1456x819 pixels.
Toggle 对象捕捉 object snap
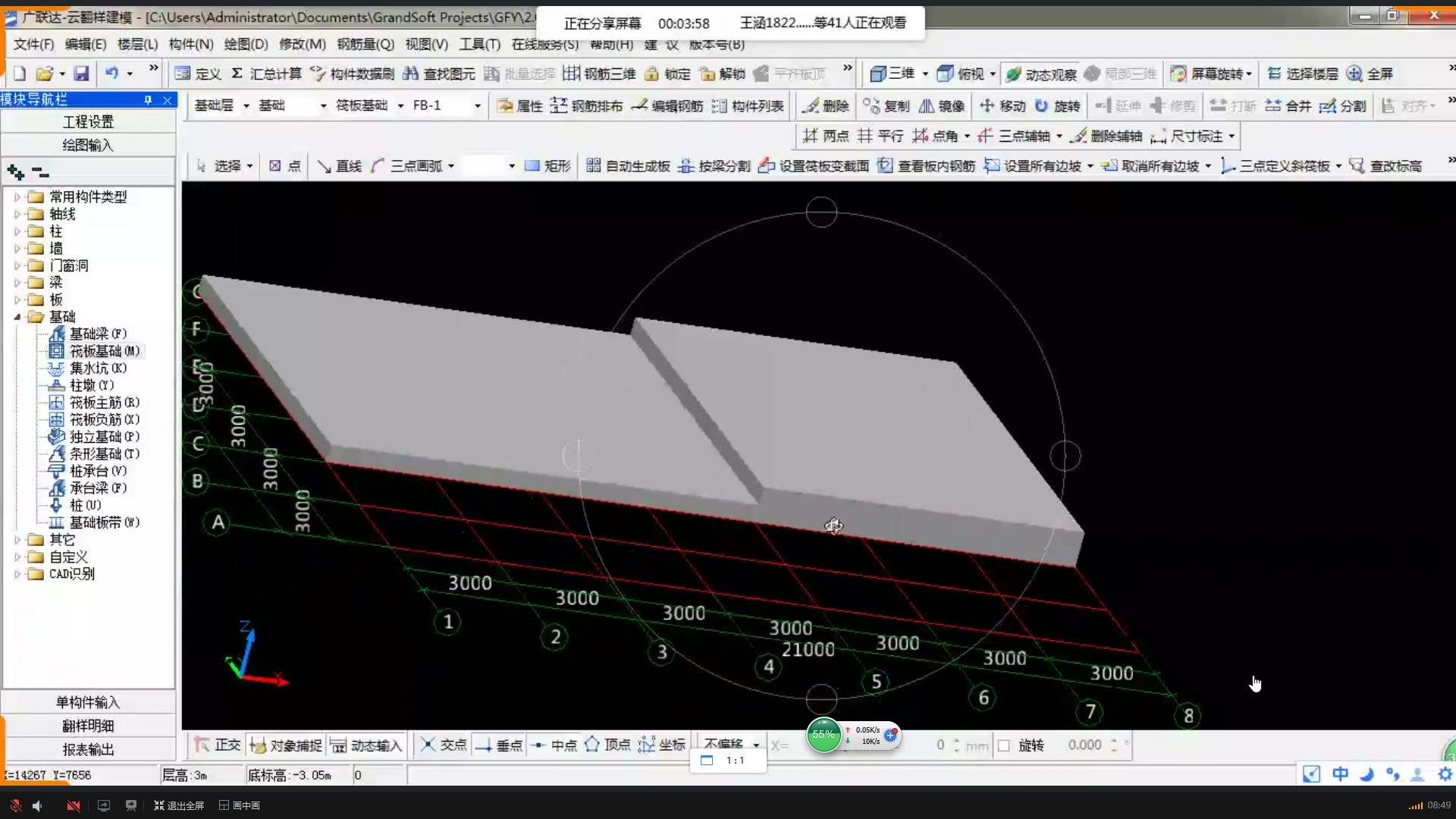[x=286, y=745]
